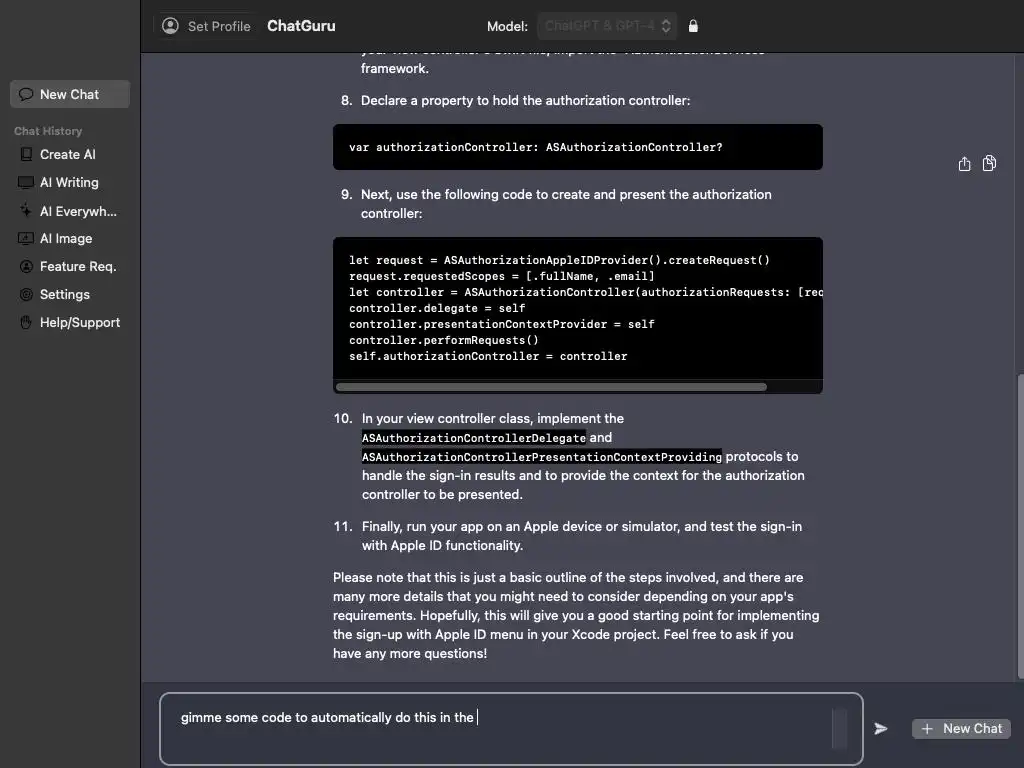The height and width of the screenshot is (768, 1024).
Task: Click the 'Please note that this' paragraph
Action: 576,615
